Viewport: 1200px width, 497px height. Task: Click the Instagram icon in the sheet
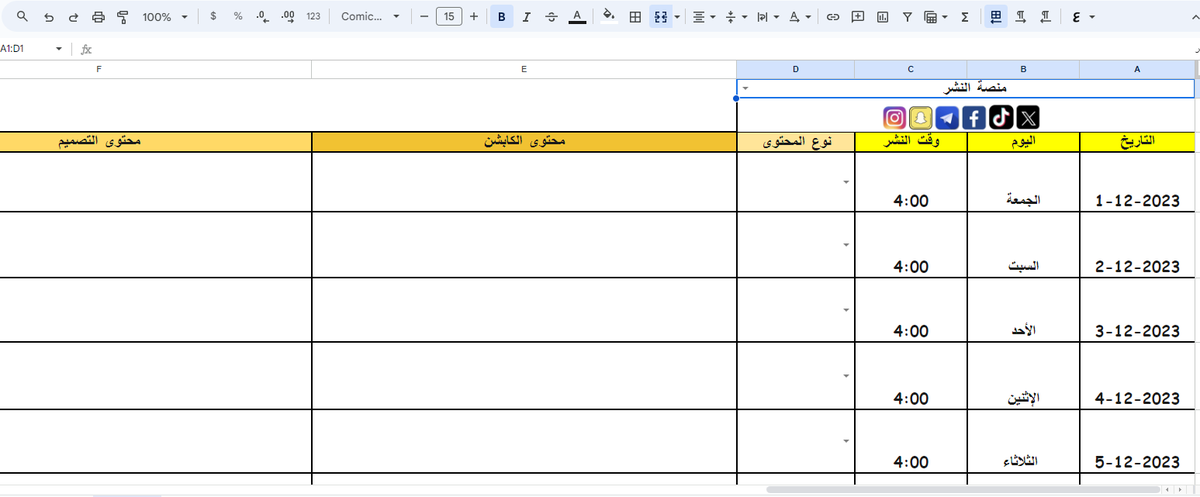point(895,117)
